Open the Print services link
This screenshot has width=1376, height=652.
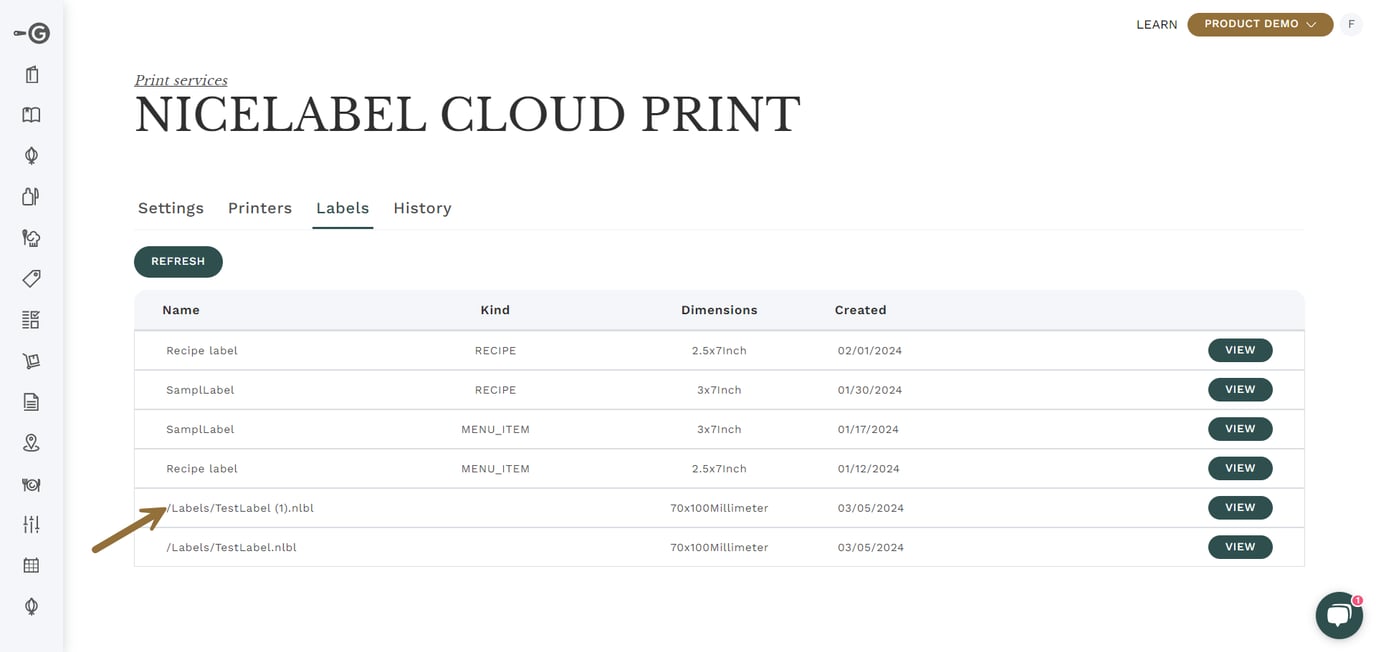[x=181, y=80]
